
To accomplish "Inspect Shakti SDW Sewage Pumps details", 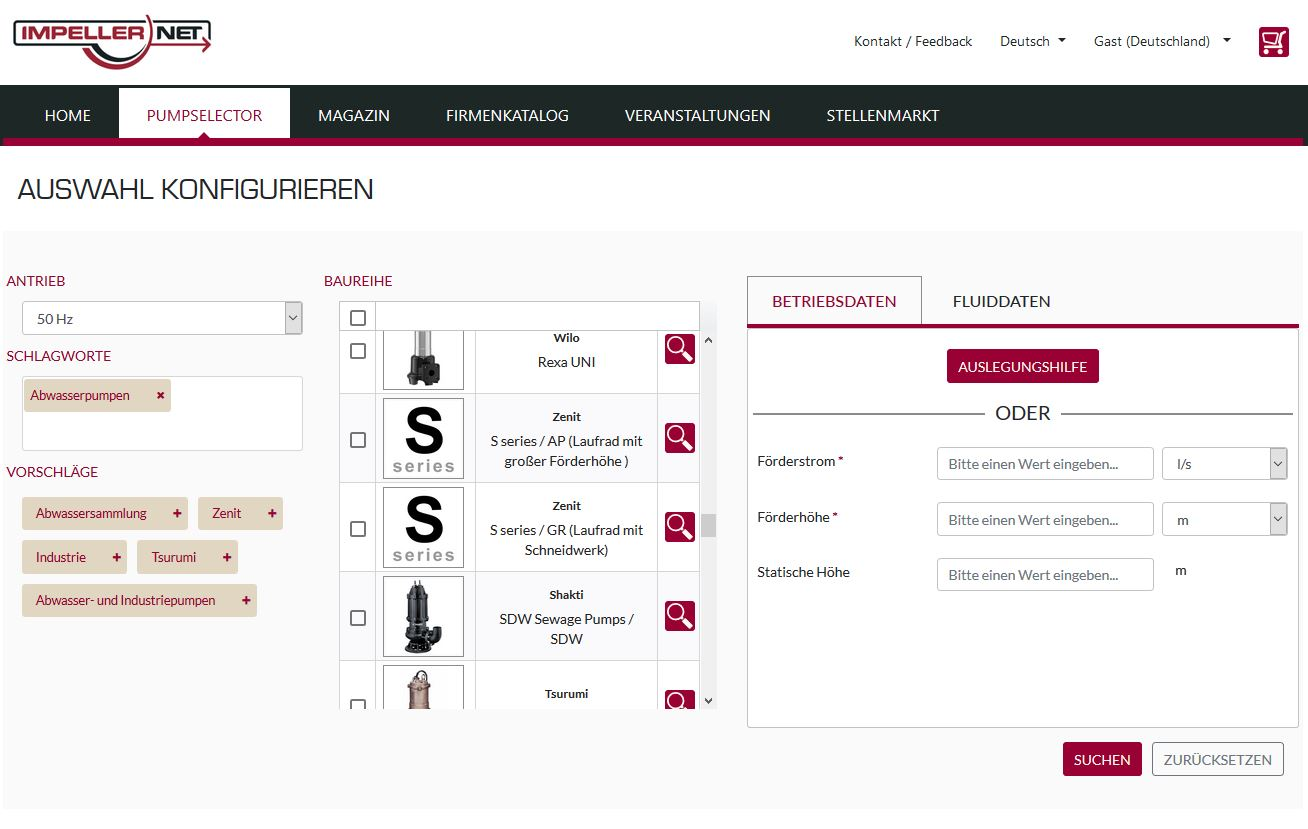I will [680, 616].
